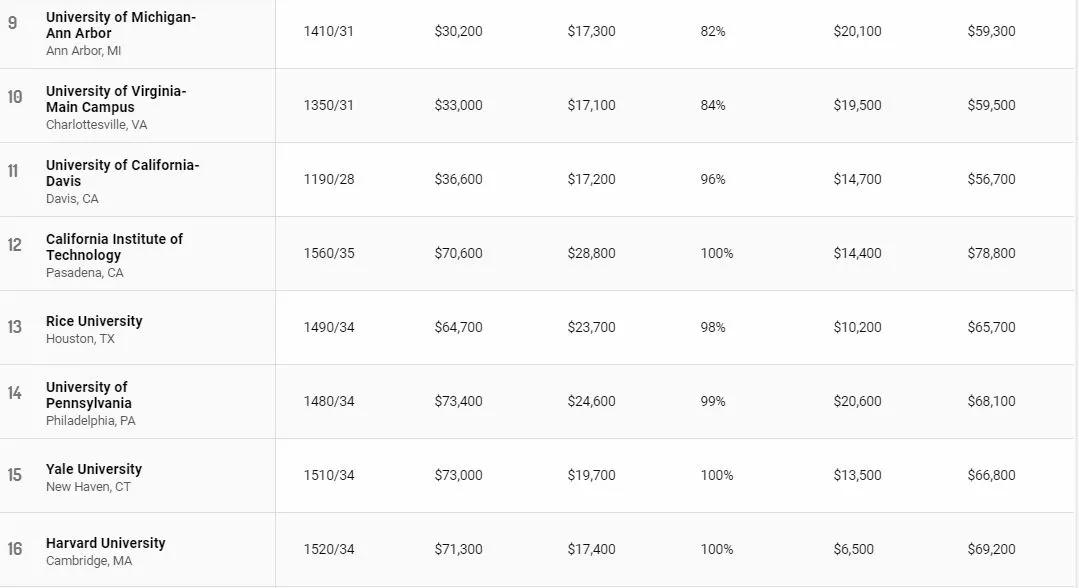This screenshot has width=1079, height=588.
Task: Open University of Pennsylvania listing
Action: [89, 395]
